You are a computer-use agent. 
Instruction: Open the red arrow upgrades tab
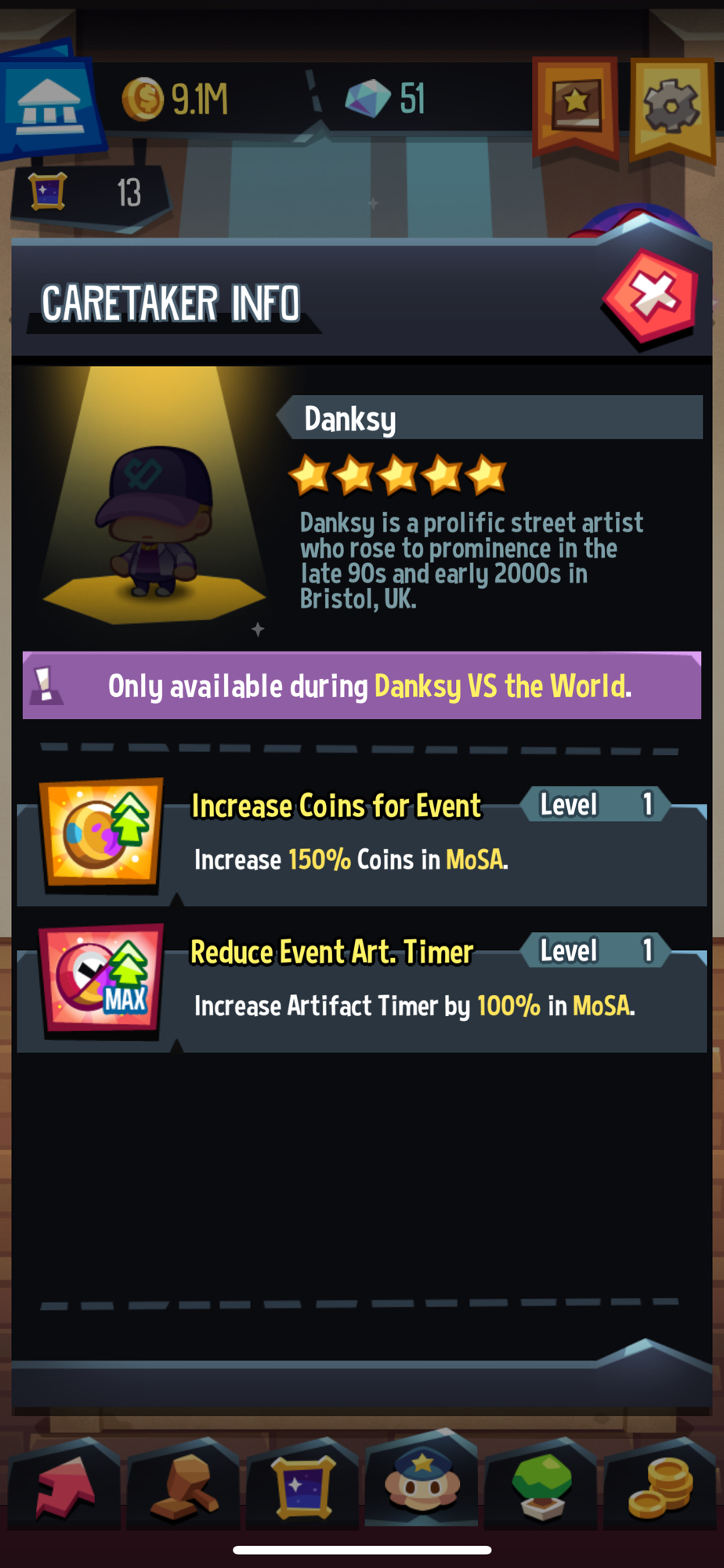(x=66, y=1484)
